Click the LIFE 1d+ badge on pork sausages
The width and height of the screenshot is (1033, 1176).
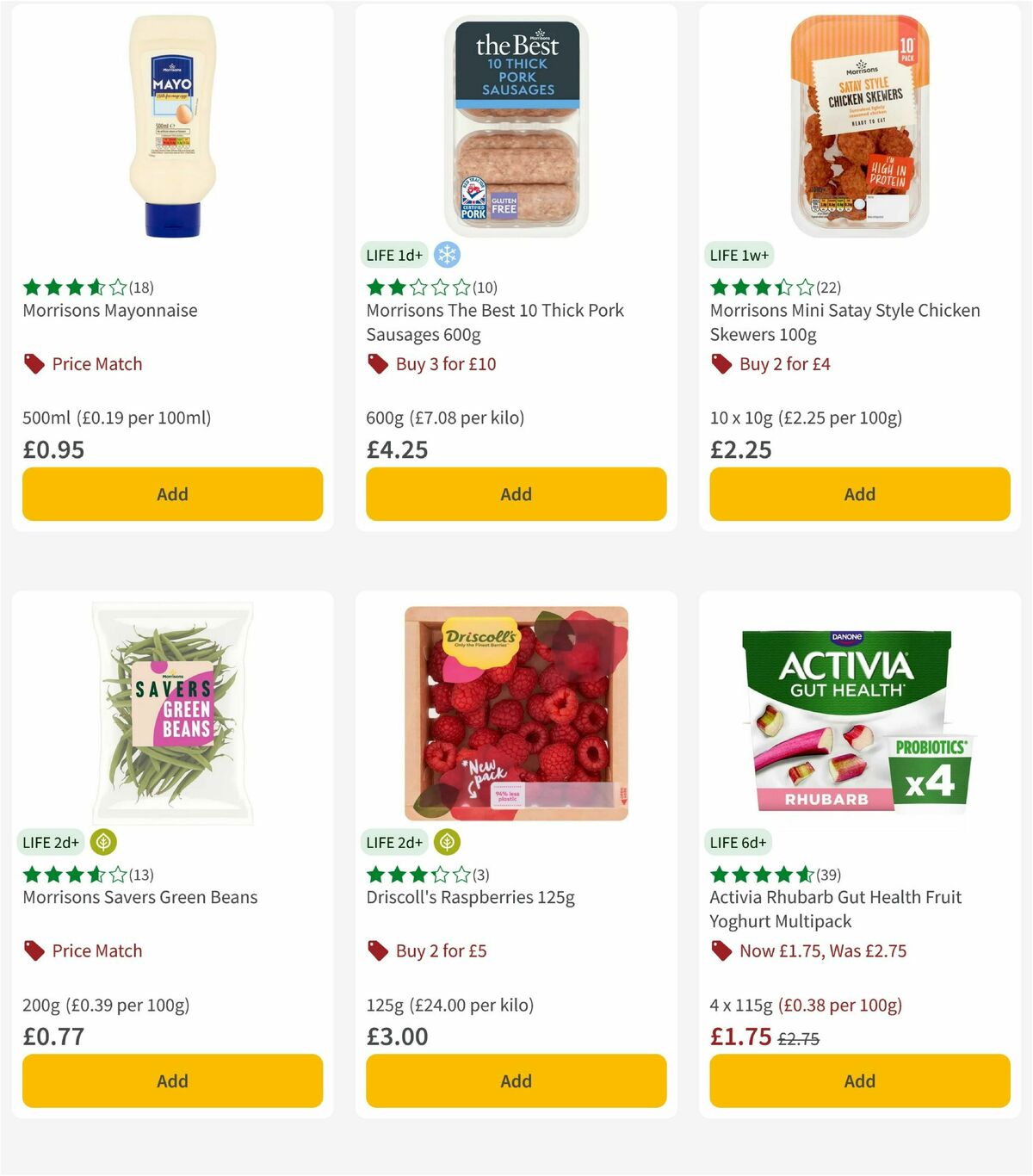pyautogui.click(x=393, y=255)
